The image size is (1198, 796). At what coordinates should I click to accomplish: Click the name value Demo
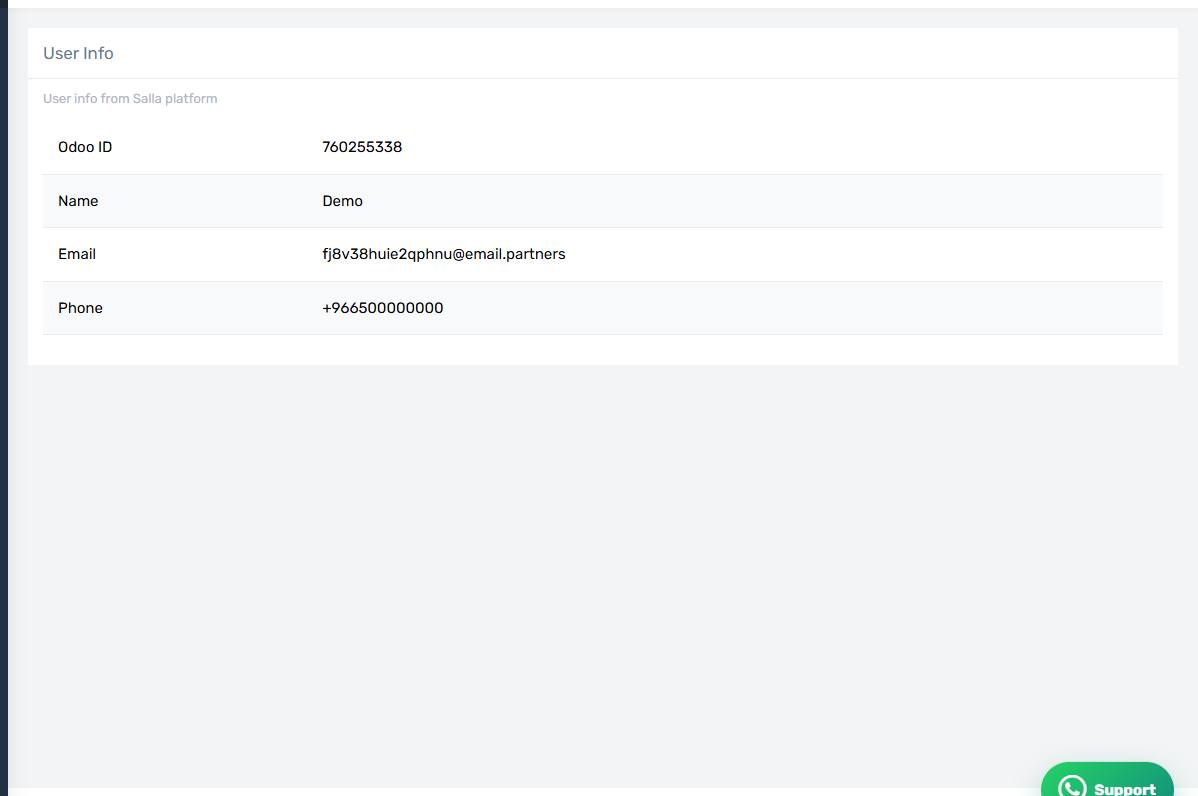click(342, 201)
